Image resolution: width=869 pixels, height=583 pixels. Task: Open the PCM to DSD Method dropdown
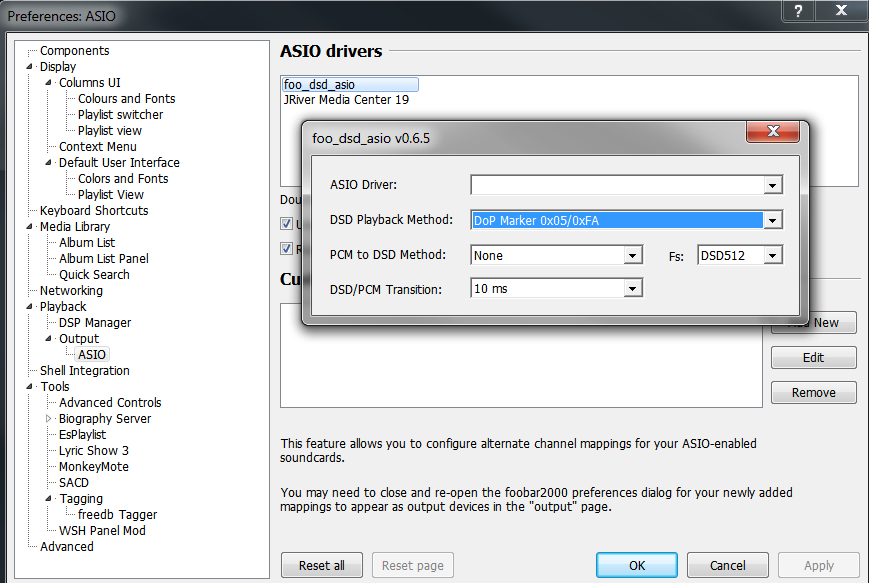click(x=632, y=255)
